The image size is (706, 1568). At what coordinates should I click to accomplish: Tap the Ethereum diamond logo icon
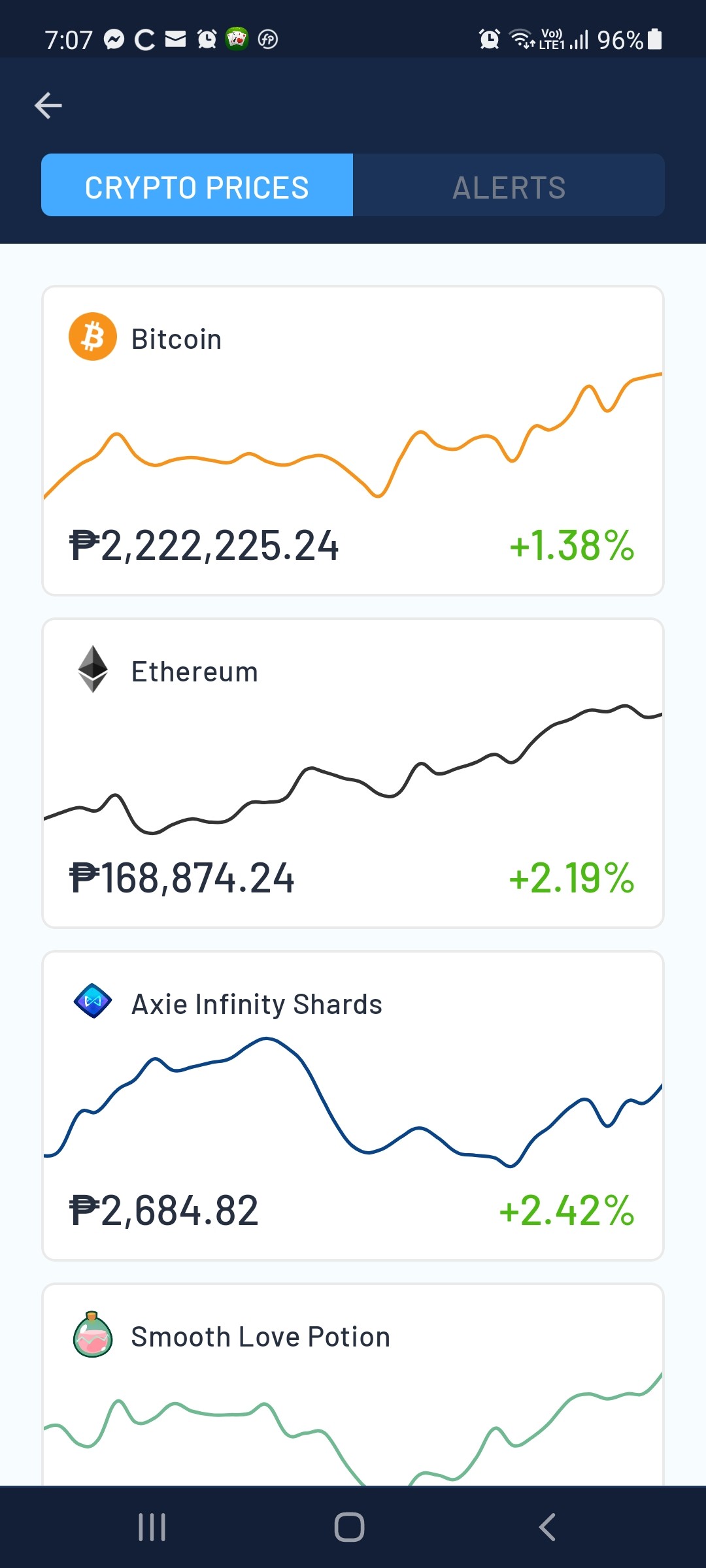(x=93, y=669)
